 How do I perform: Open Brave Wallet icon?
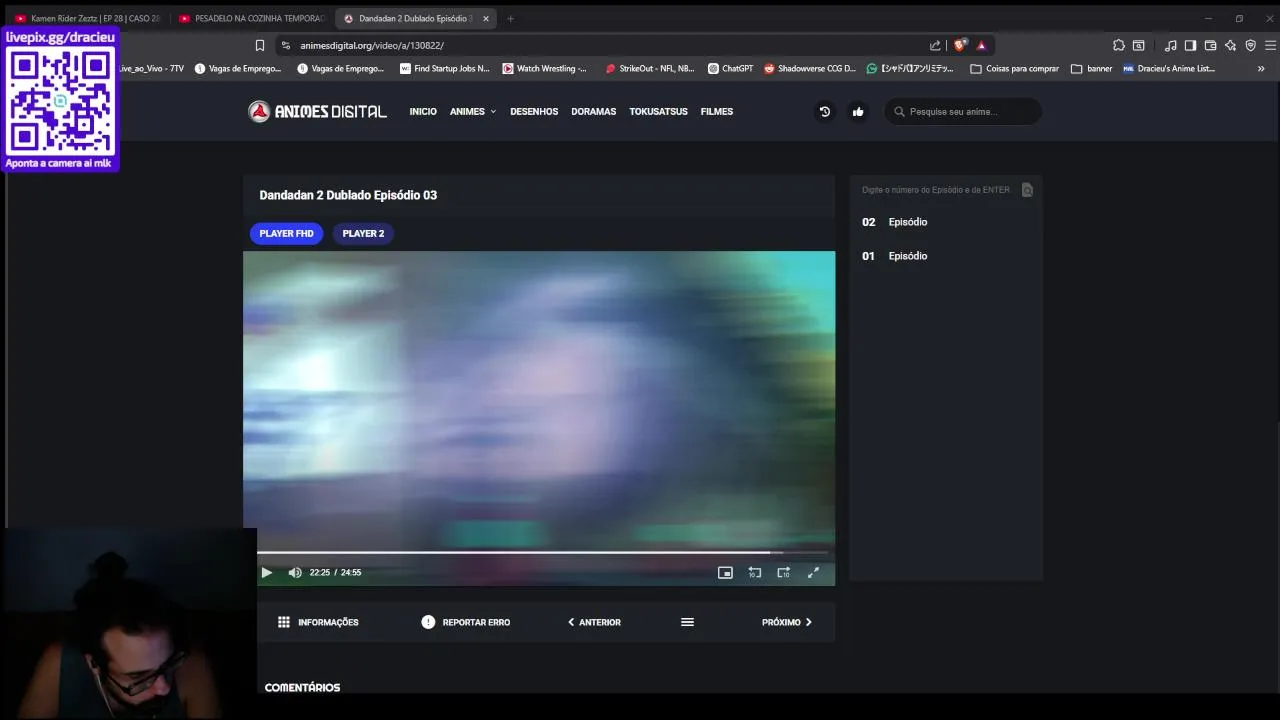(x=1210, y=45)
